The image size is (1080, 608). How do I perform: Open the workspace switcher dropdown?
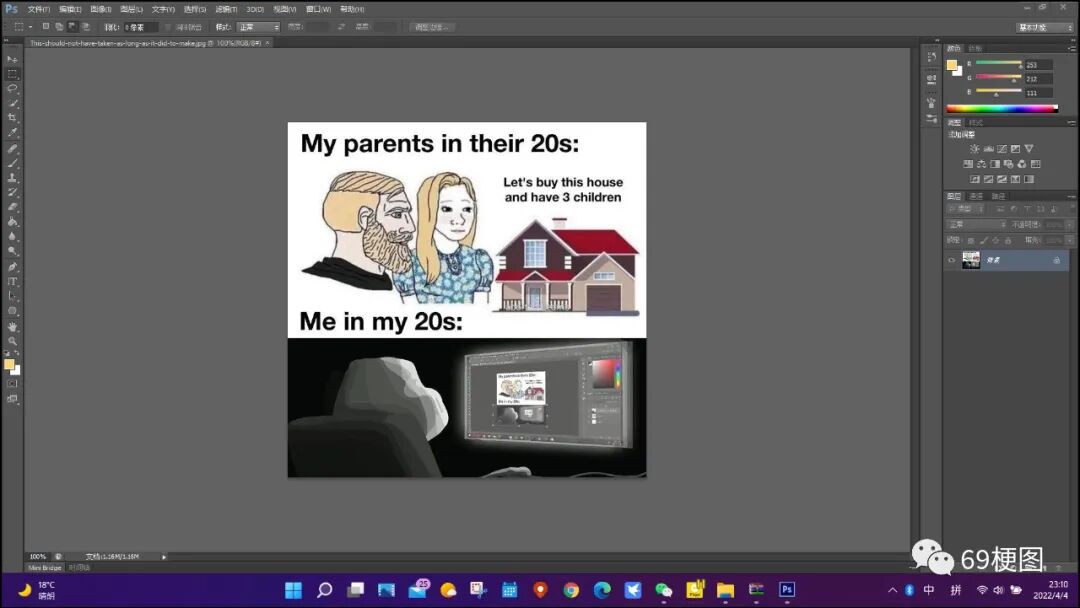(x=1045, y=27)
